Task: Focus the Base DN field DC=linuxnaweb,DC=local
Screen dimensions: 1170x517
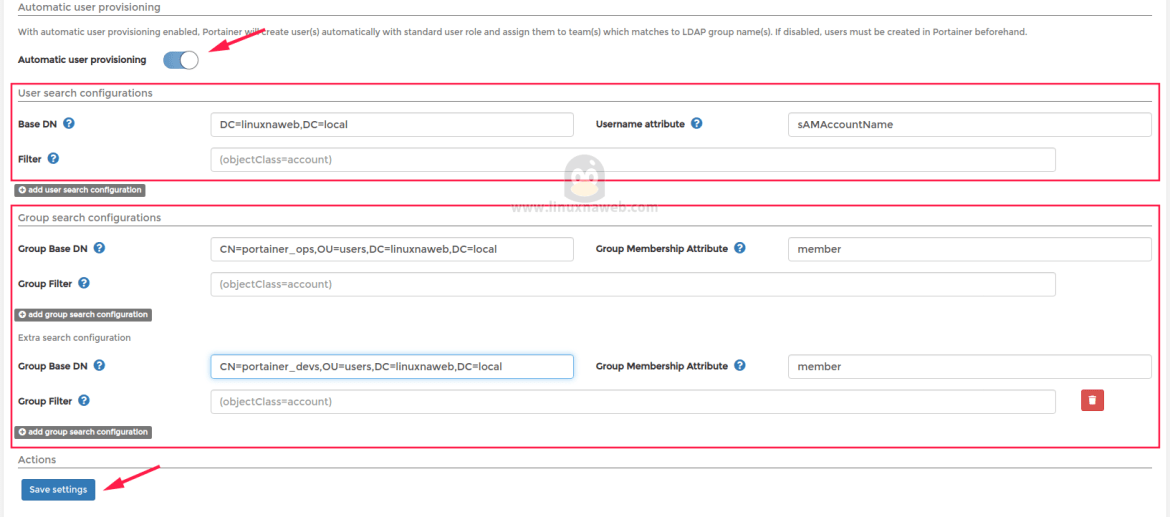Action: point(392,125)
